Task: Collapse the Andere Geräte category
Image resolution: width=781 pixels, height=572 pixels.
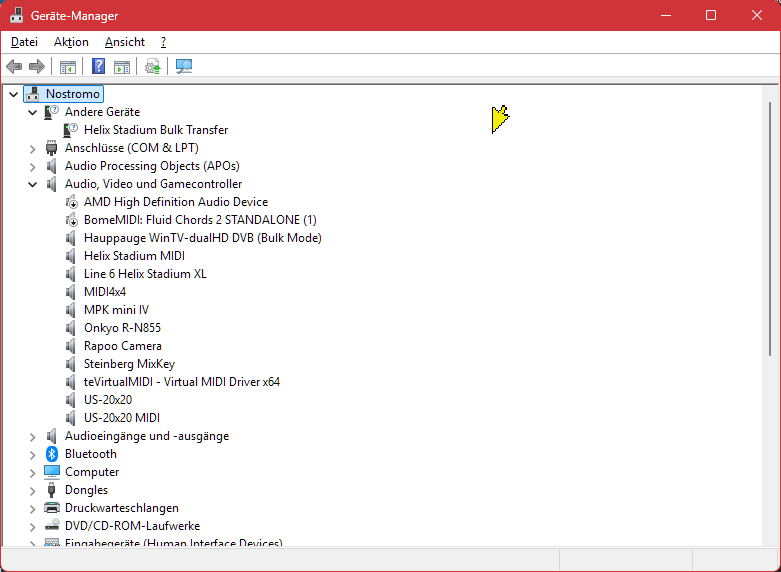Action: point(33,112)
